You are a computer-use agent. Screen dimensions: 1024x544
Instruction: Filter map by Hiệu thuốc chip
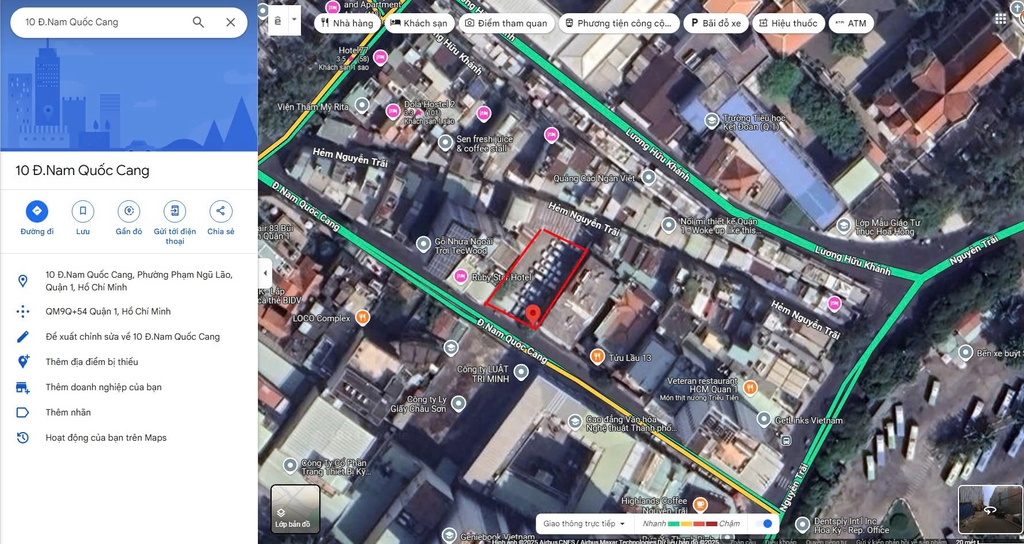tap(788, 23)
